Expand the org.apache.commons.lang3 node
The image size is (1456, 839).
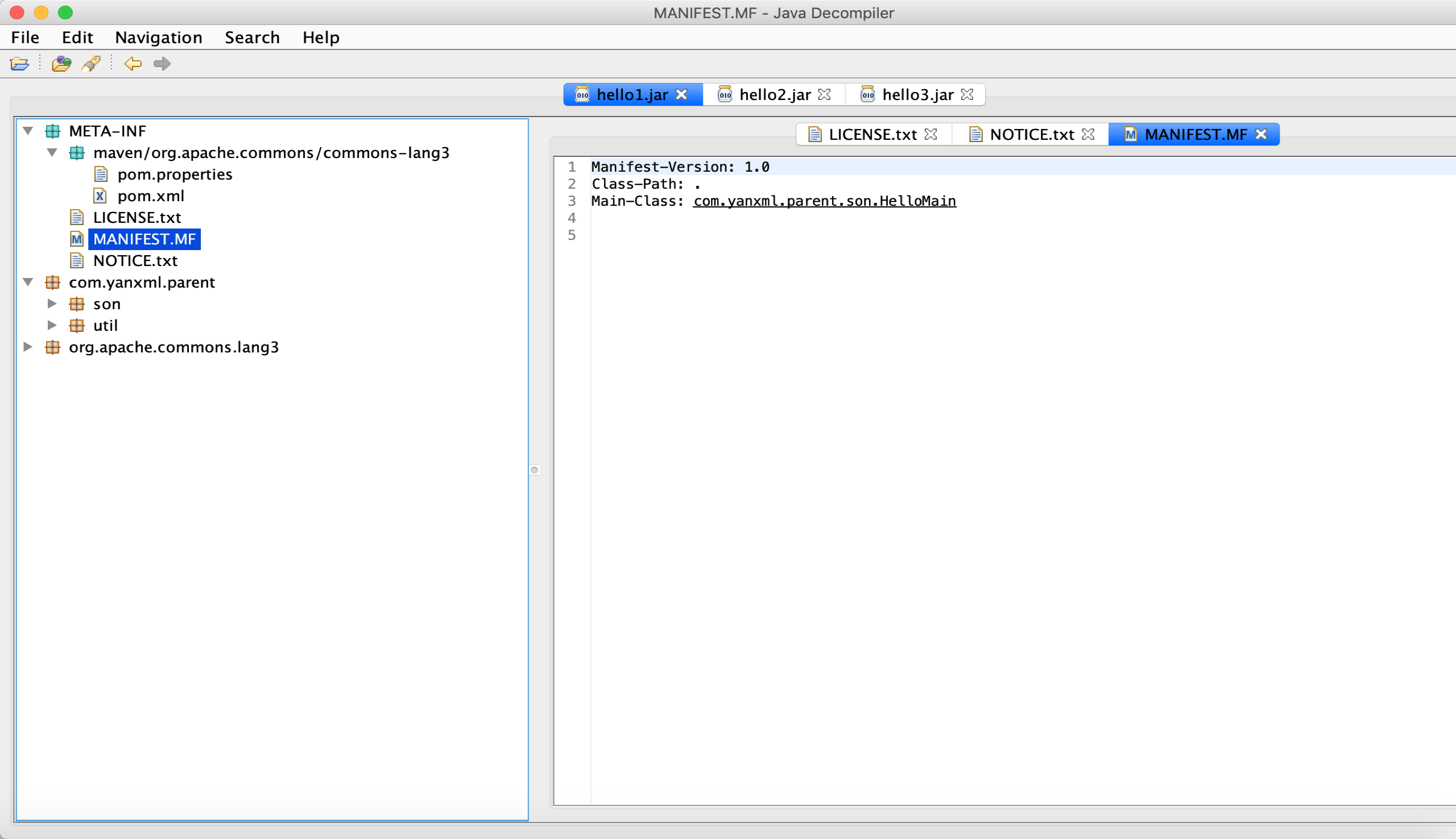28,347
